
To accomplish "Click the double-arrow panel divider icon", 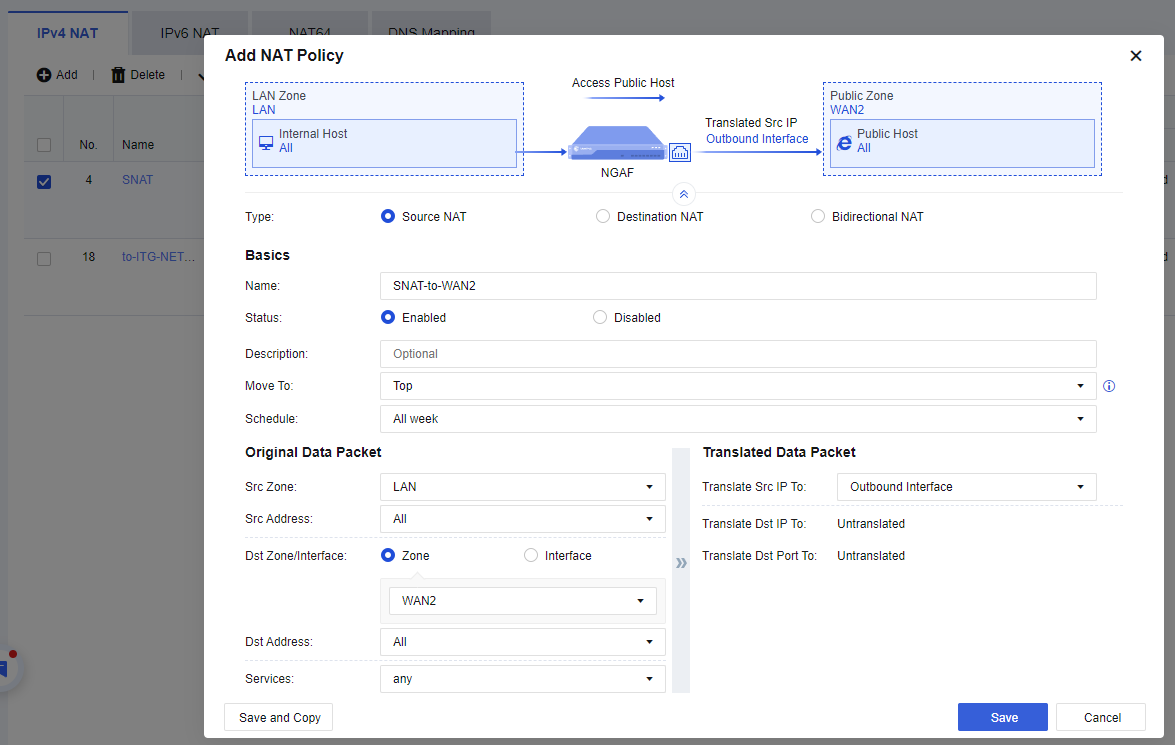I will tap(681, 563).
